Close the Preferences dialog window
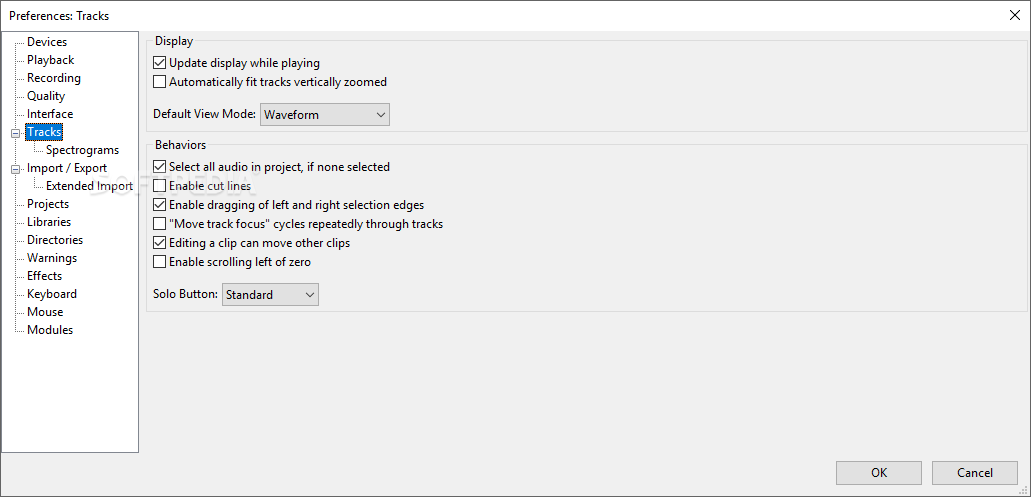1031x497 pixels. [x=1015, y=15]
